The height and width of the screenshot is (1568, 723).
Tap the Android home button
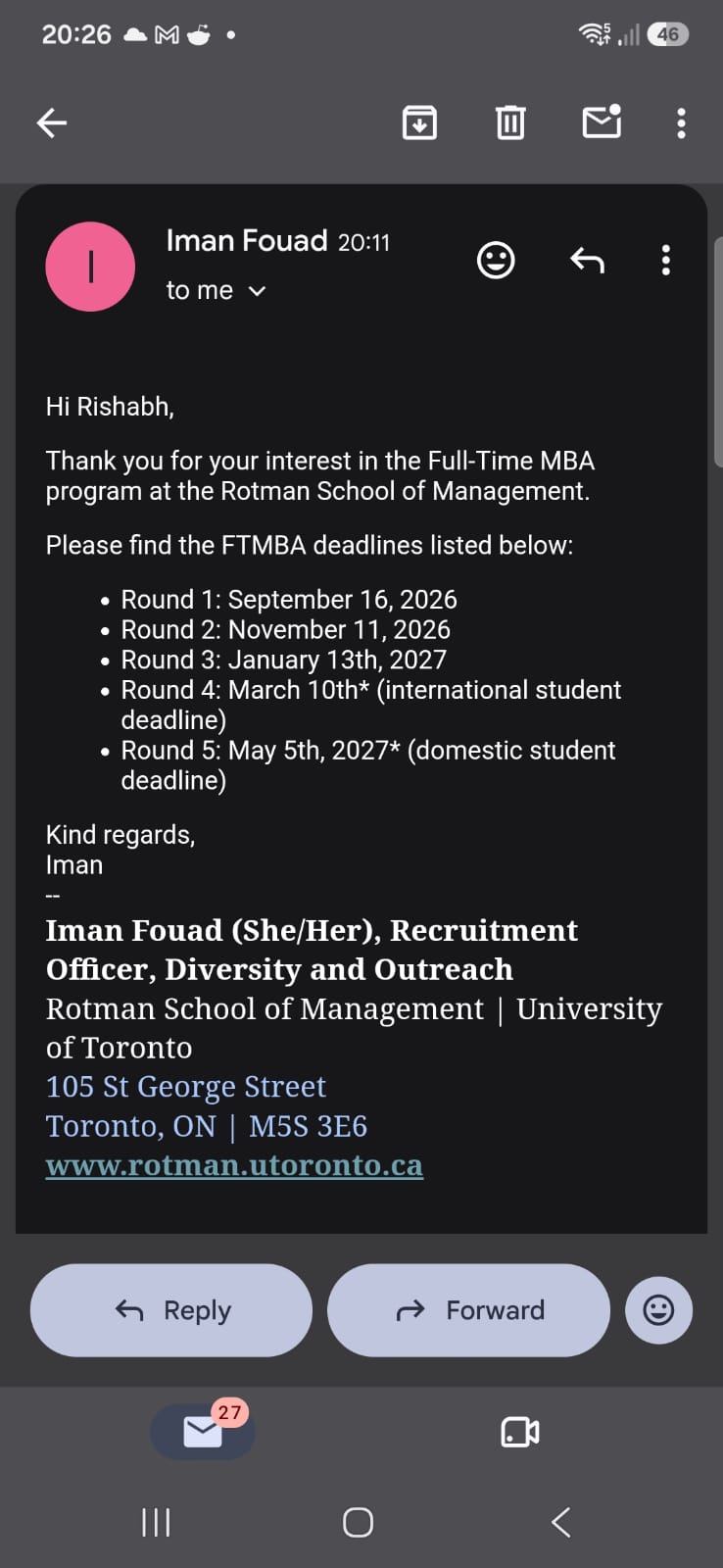[x=358, y=1522]
